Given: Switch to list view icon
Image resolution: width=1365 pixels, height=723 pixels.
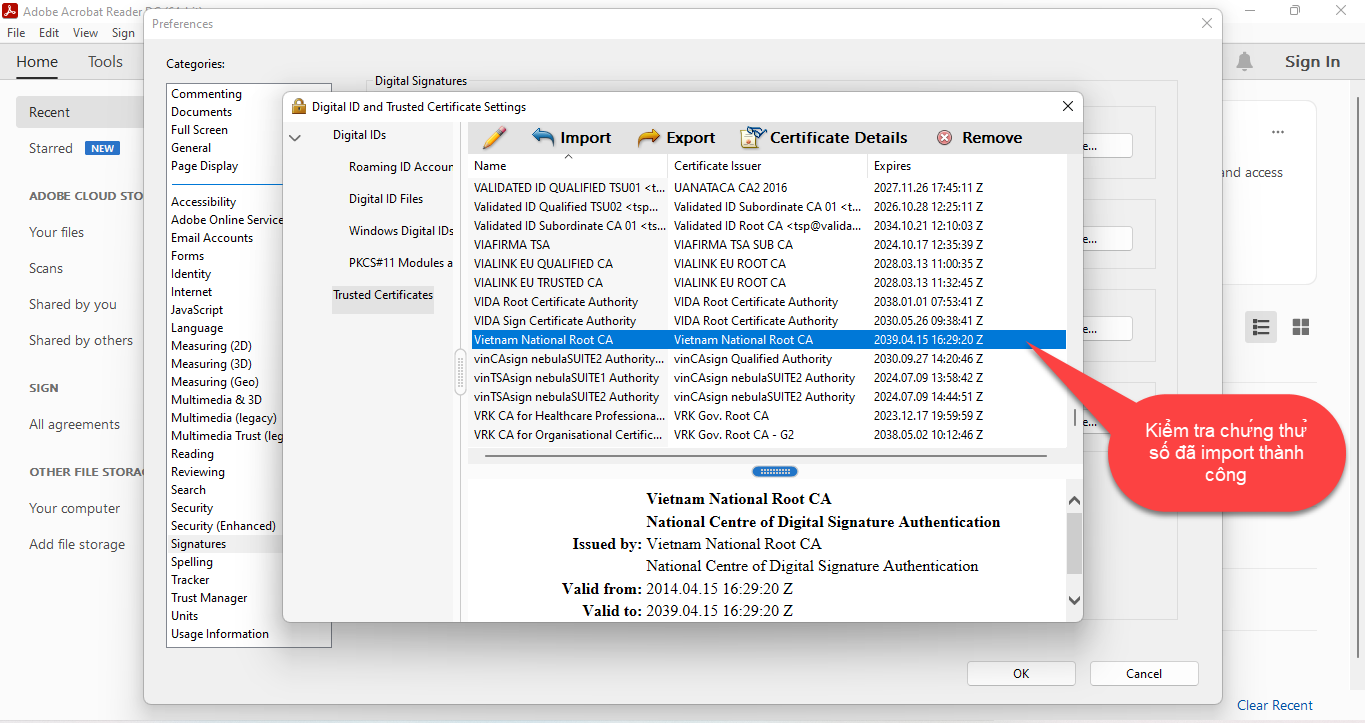Looking at the screenshot, I should coord(1261,327).
